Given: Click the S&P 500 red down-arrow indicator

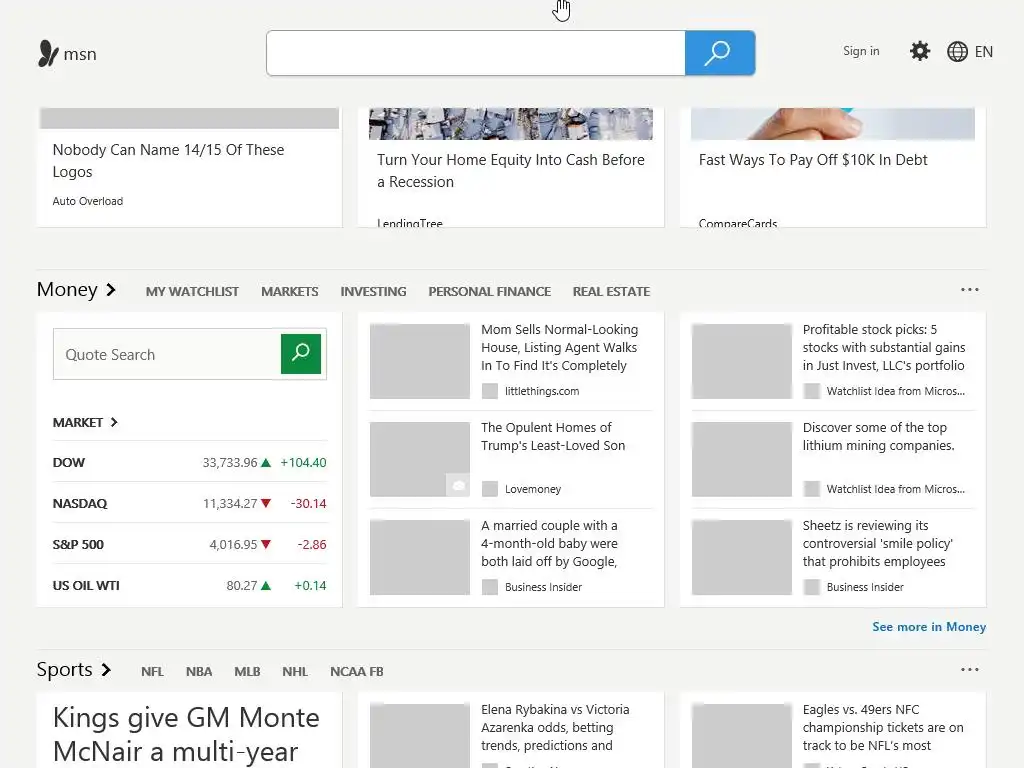Looking at the screenshot, I should point(265,545).
